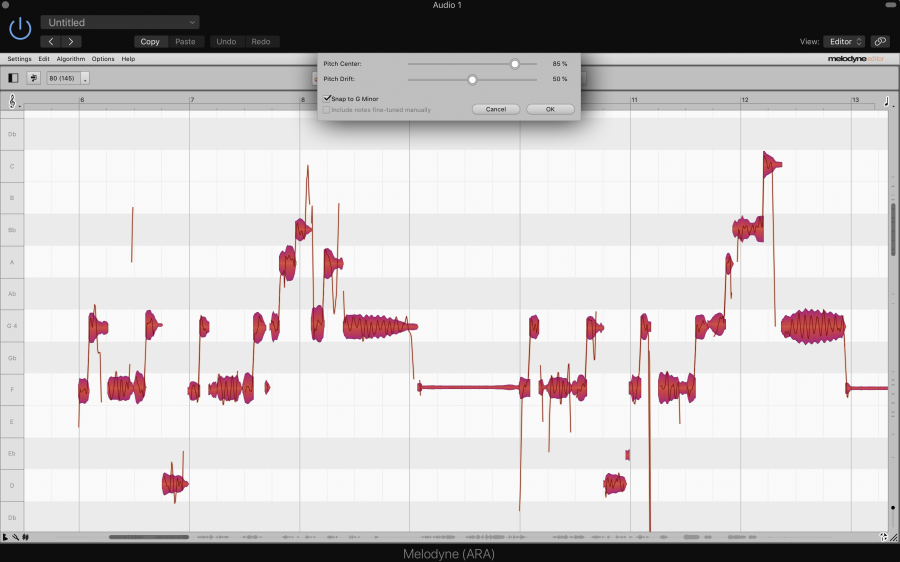
Task: Open the Algorithm menu
Action: (x=71, y=59)
